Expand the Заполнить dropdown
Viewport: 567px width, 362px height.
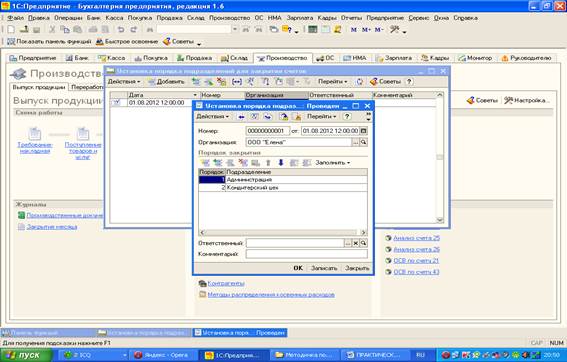click(x=333, y=163)
